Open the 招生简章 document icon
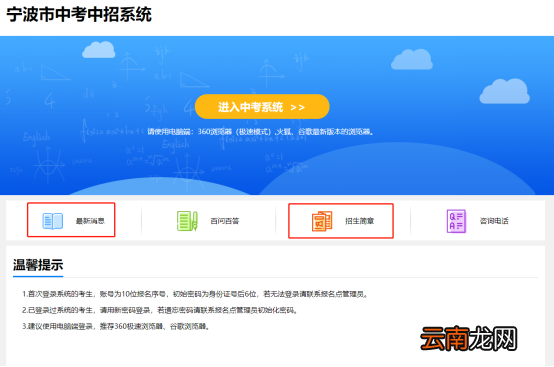 [x=322, y=221]
